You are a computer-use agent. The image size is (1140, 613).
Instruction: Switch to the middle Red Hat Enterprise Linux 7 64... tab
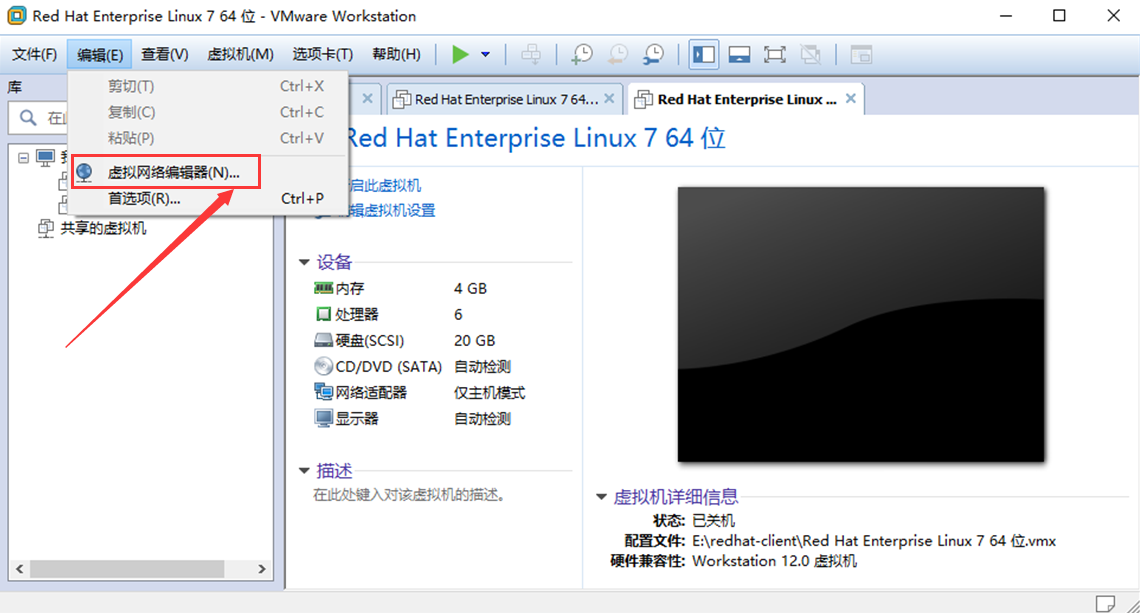[x=505, y=100]
